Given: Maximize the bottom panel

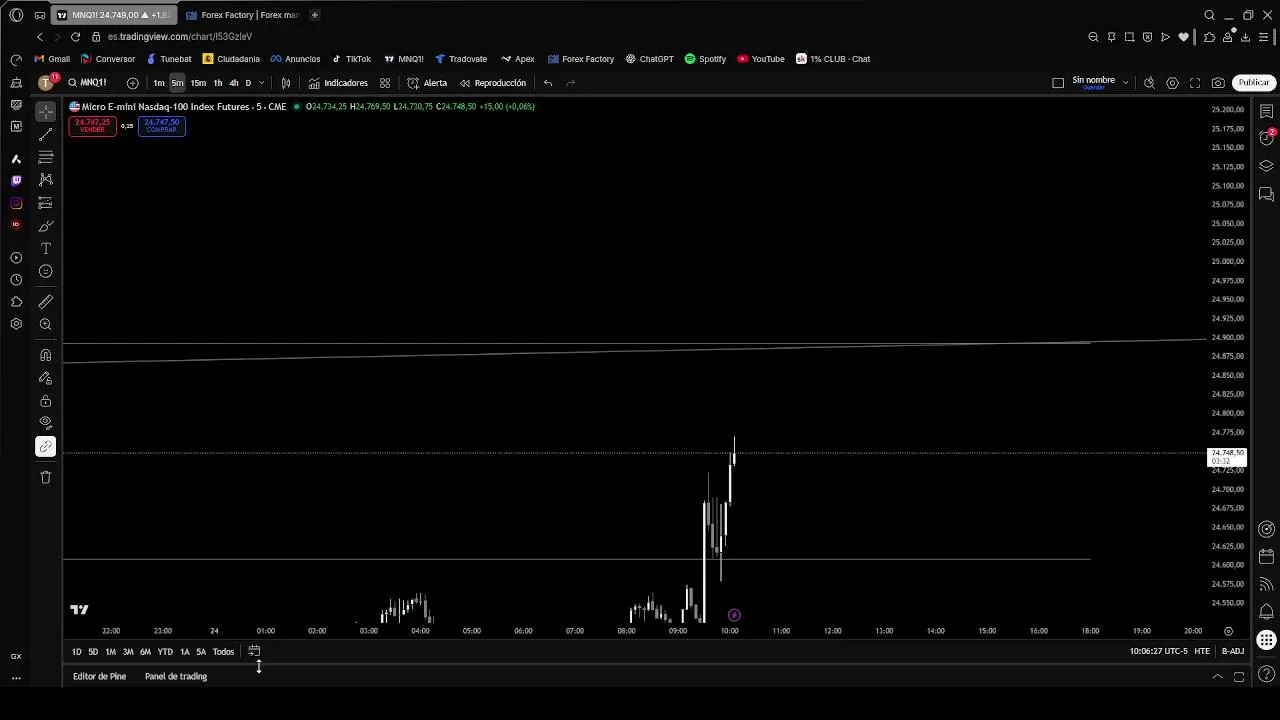Looking at the screenshot, I should point(1239,677).
